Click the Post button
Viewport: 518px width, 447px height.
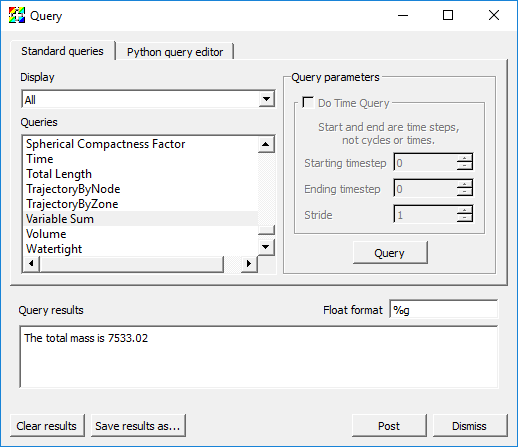pos(389,426)
